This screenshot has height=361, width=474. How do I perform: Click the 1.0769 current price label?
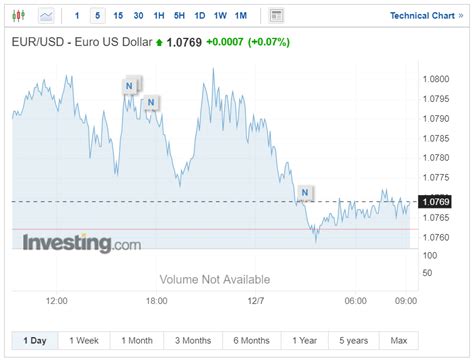coord(435,202)
